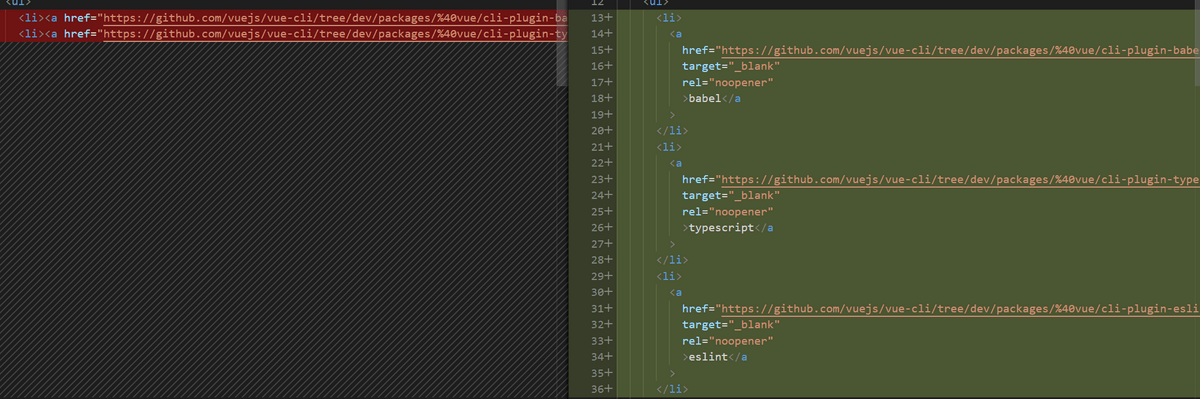Click rel="noopener" on line 17

pos(727,83)
